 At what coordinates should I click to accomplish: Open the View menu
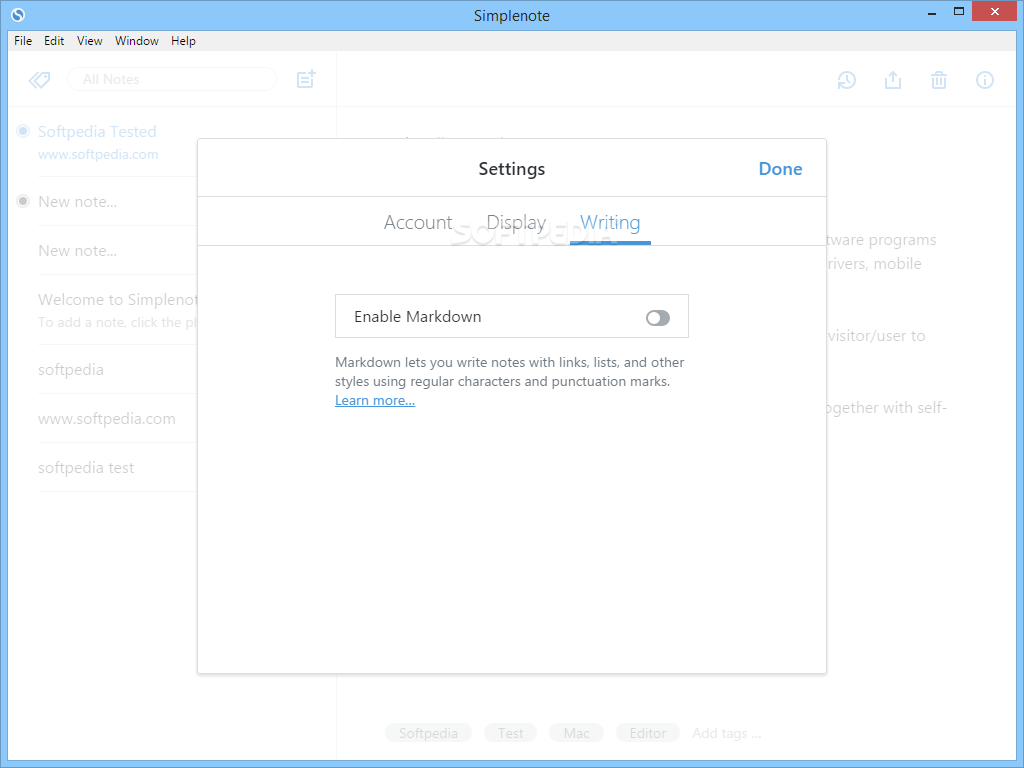coord(89,40)
